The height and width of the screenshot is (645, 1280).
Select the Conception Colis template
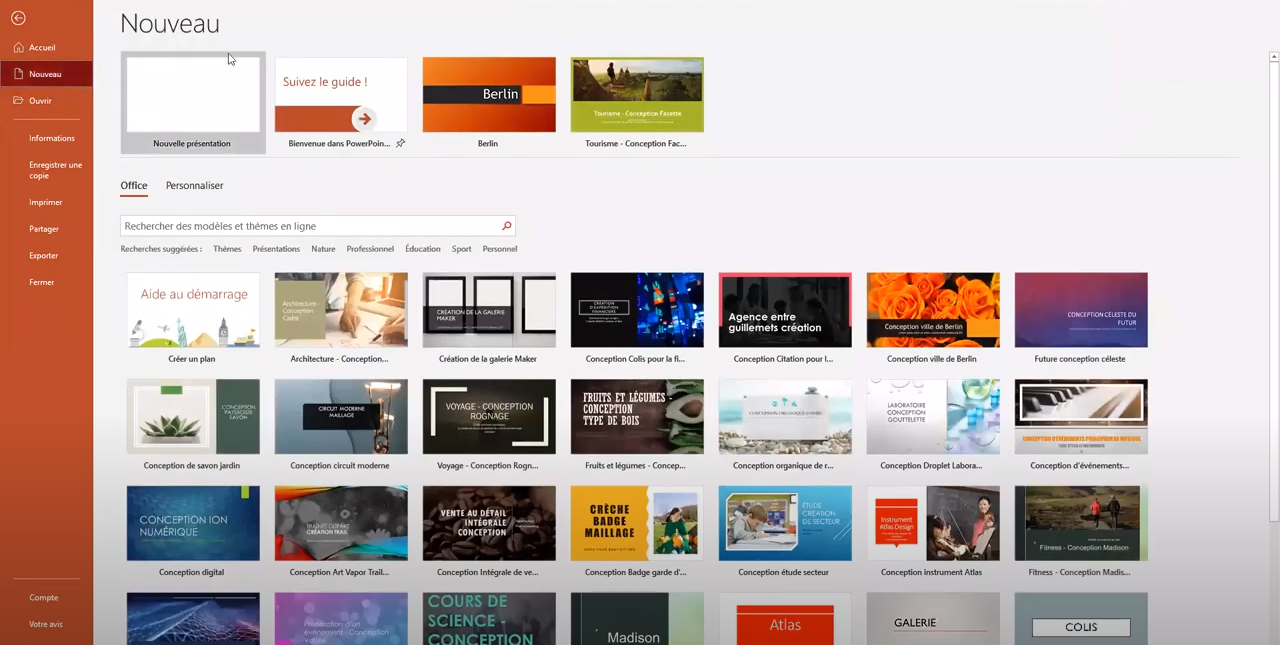(x=637, y=318)
